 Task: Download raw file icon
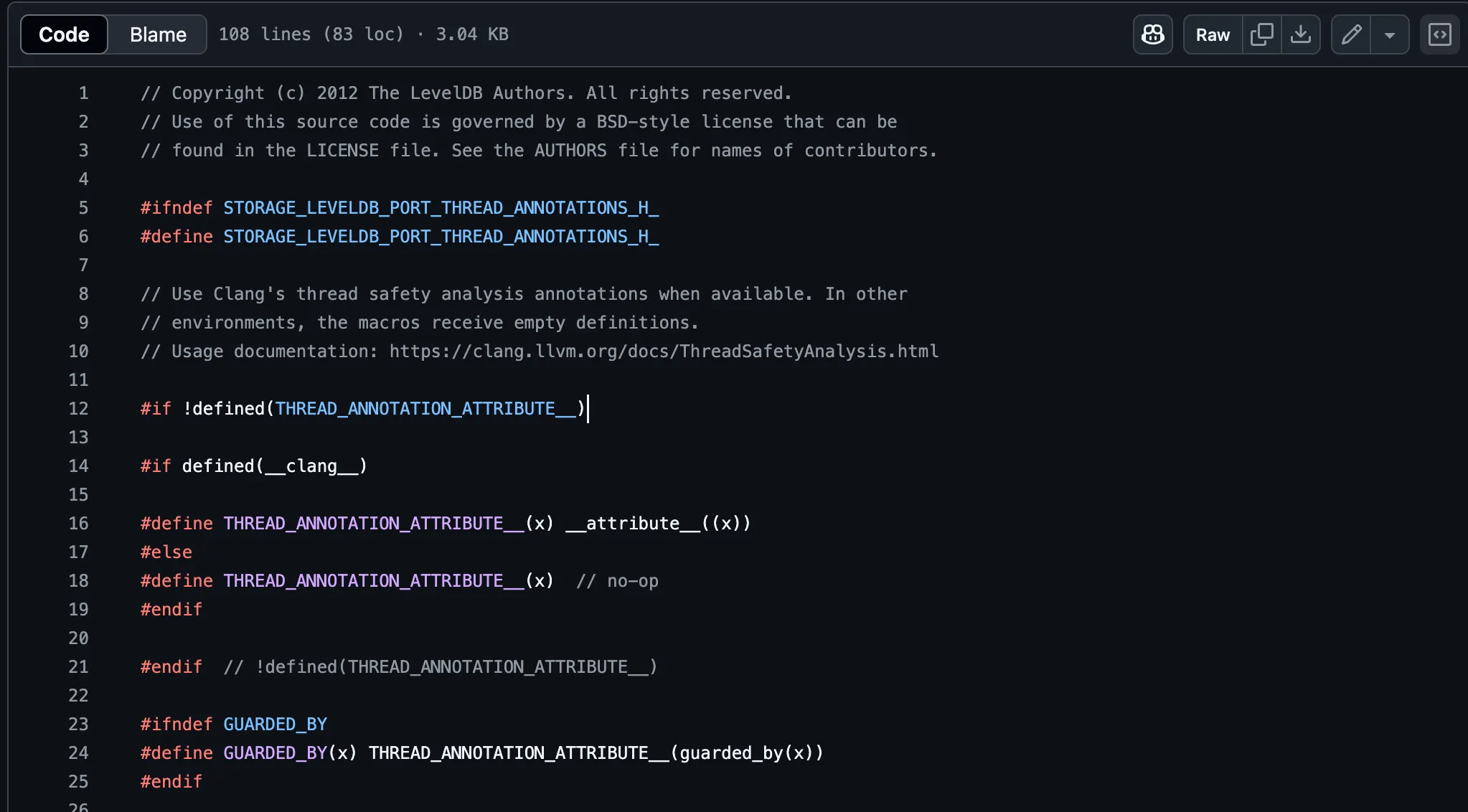pyautogui.click(x=1300, y=34)
